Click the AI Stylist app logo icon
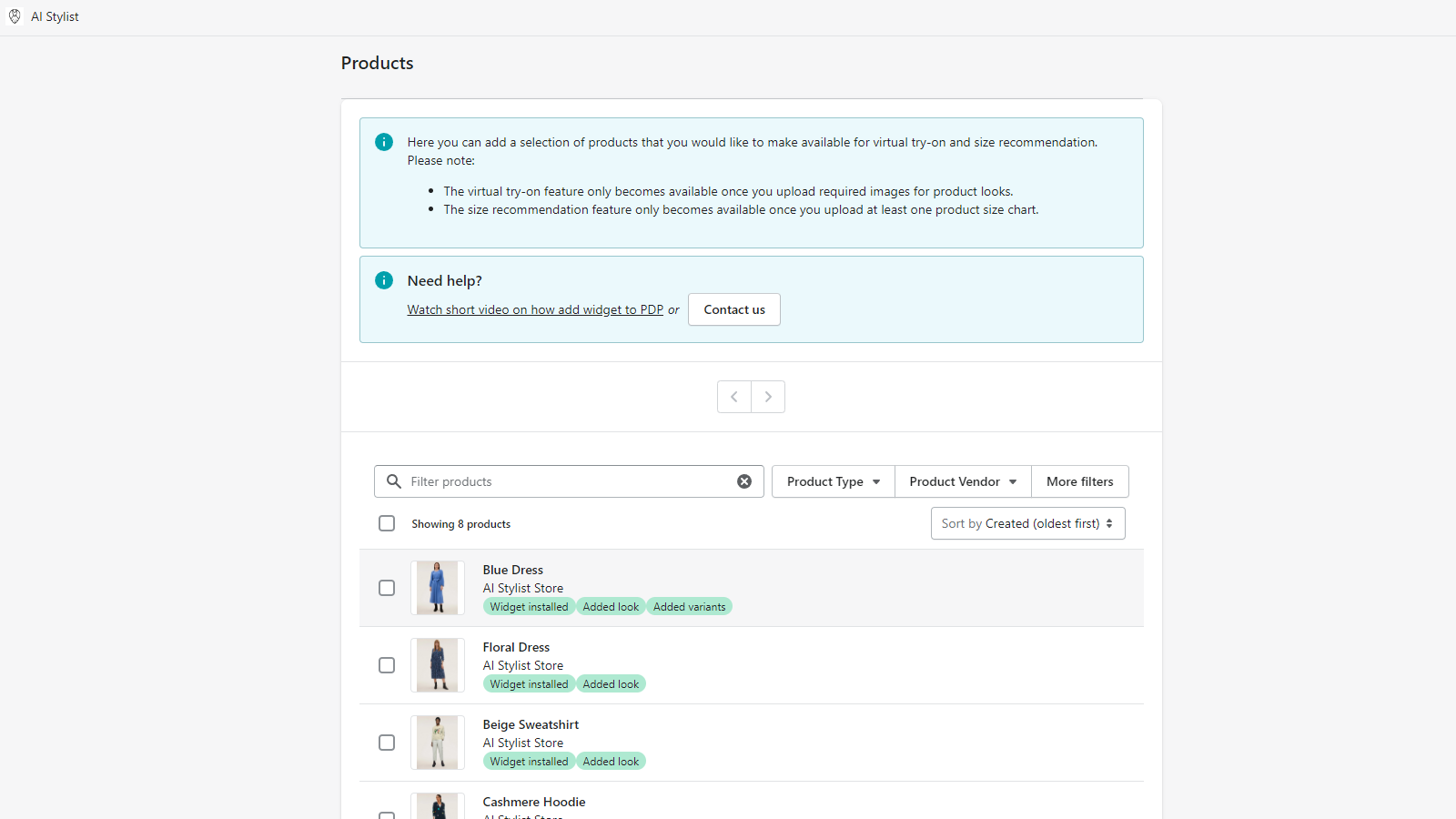Image resolution: width=1456 pixels, height=819 pixels. point(15,15)
